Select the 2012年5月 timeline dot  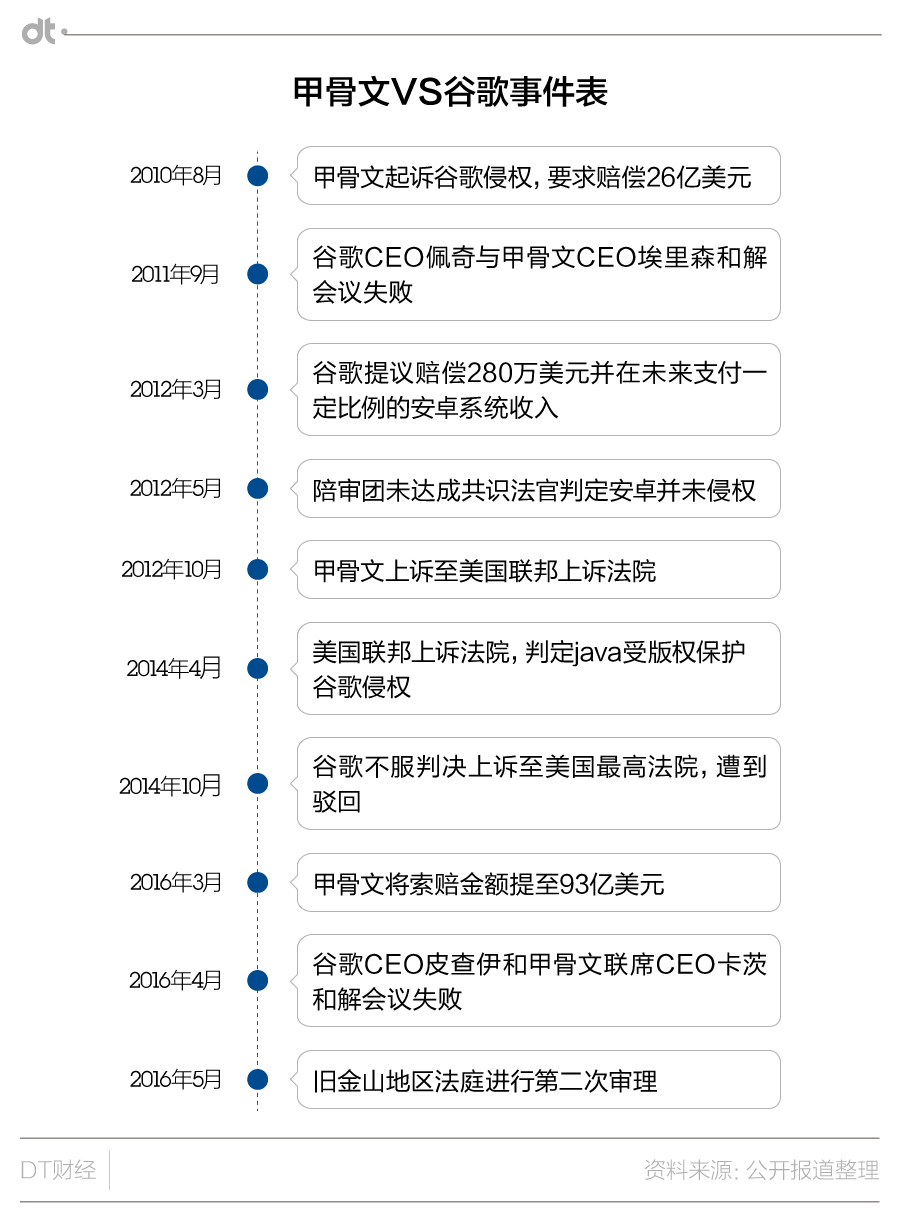click(x=258, y=488)
